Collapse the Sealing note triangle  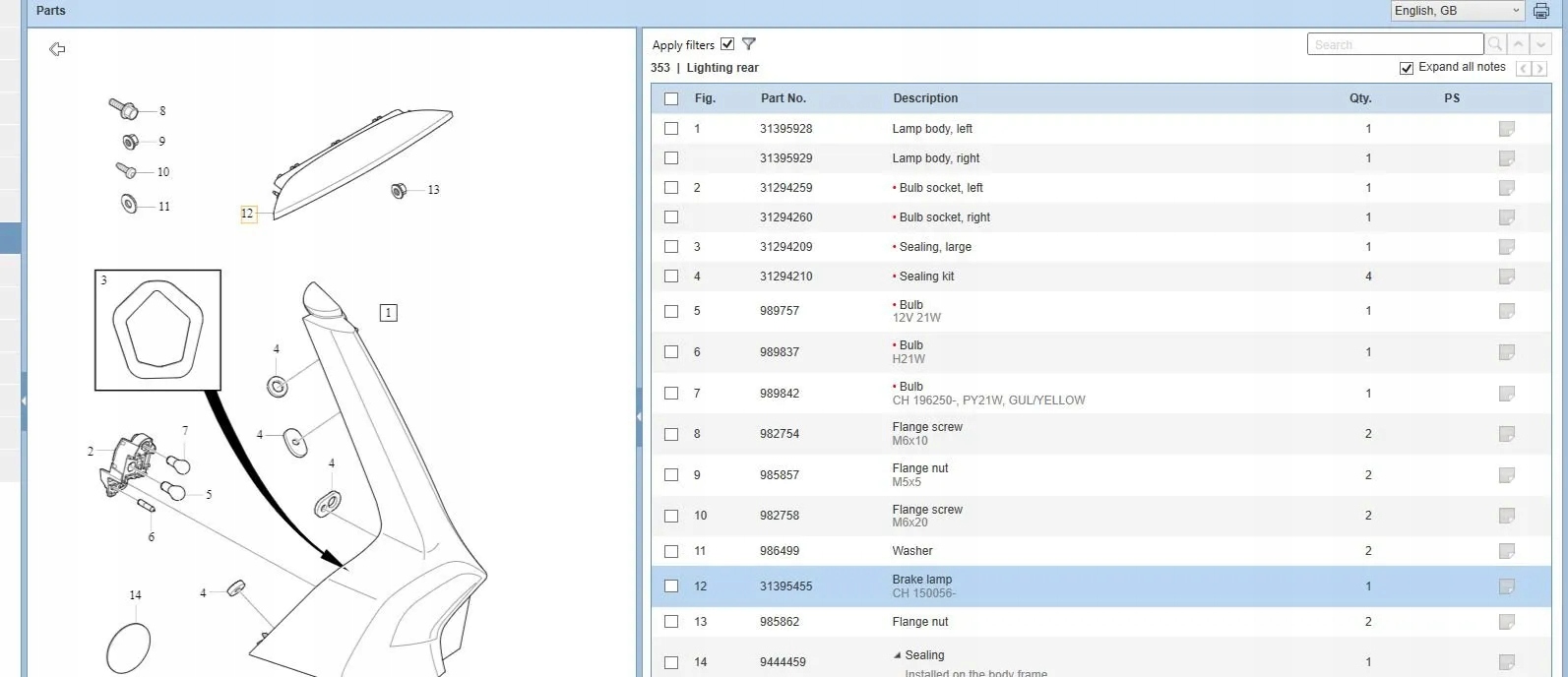click(x=897, y=655)
